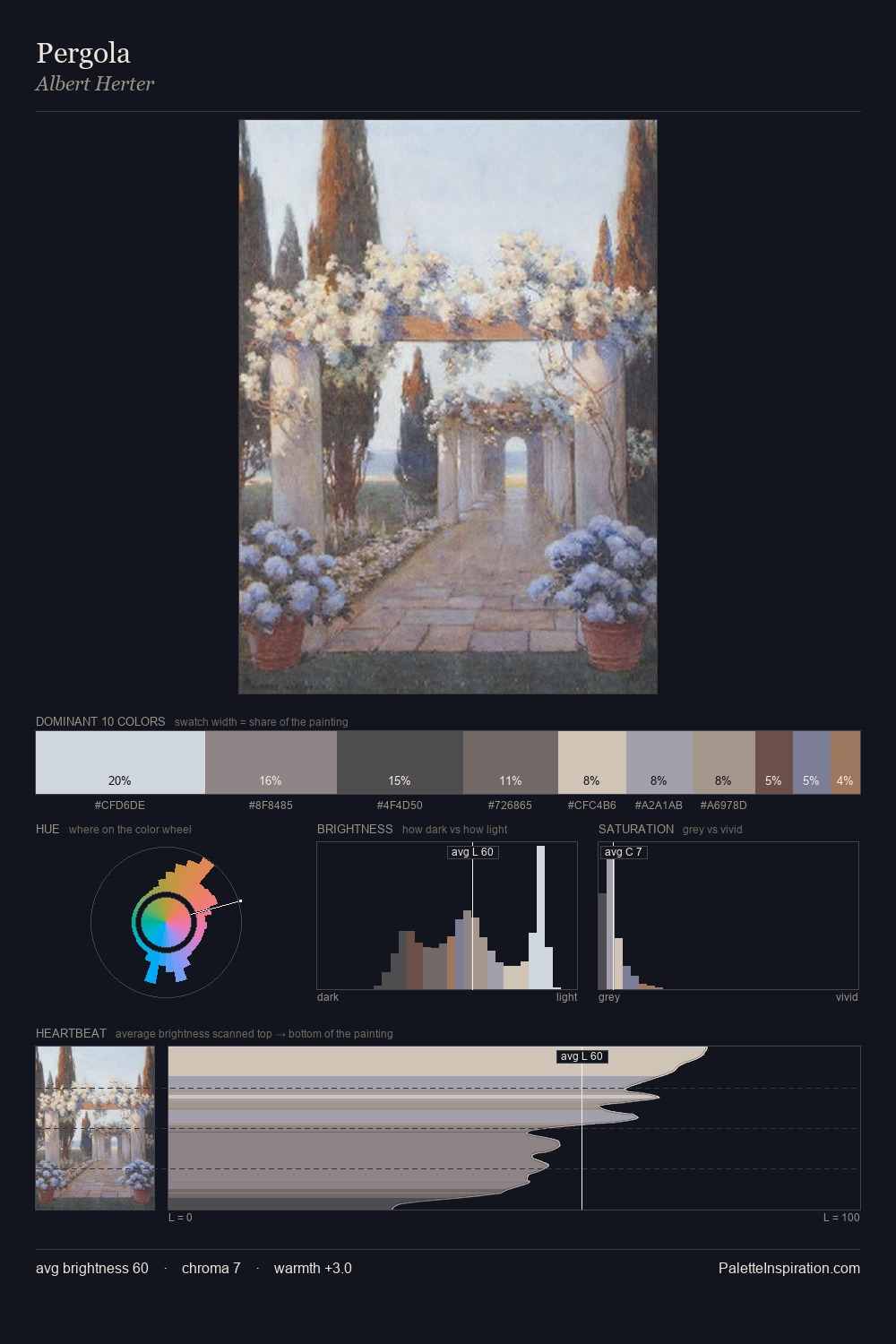Image resolution: width=896 pixels, height=1344 pixels.
Task: Open the main Pergola painting image
Action: 448,407
